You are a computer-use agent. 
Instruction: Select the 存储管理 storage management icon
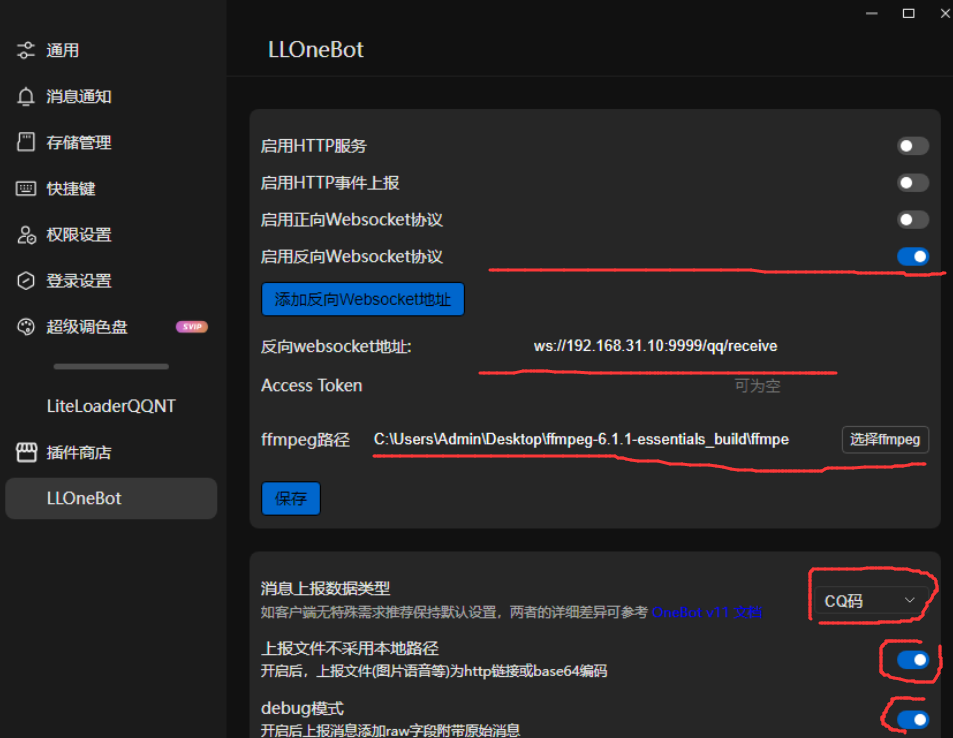(x=25, y=142)
